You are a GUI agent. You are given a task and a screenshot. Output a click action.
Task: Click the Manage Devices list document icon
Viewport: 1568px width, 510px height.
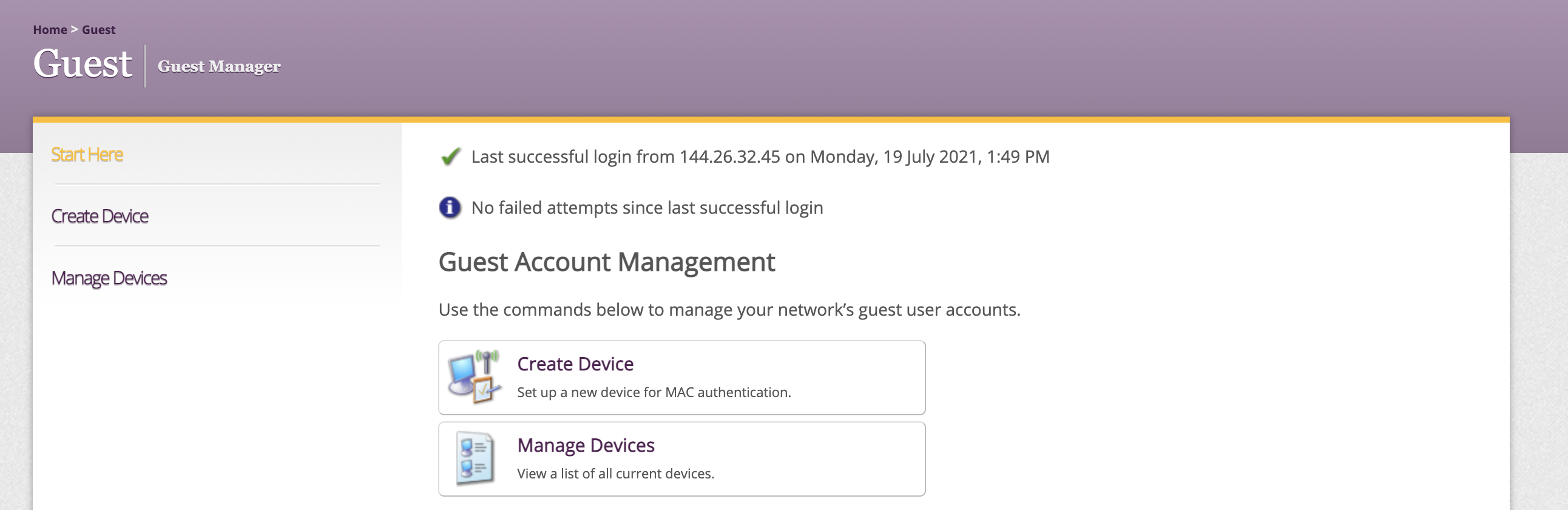click(x=475, y=458)
